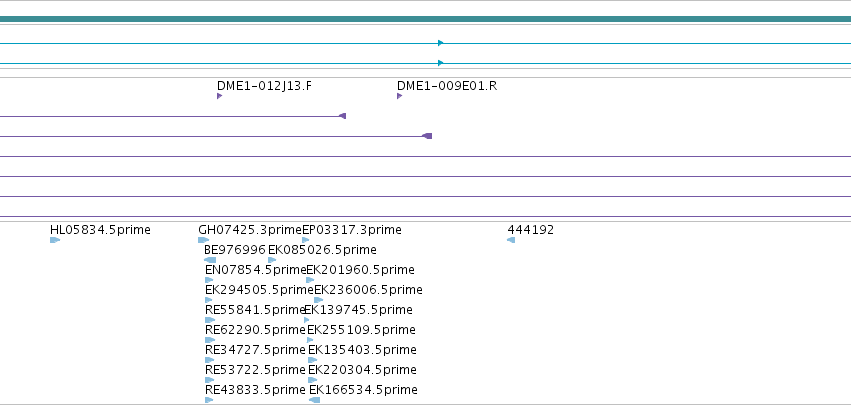
Task: Click the EK294505.5prime EST label
Action: pyautogui.click(x=259, y=290)
